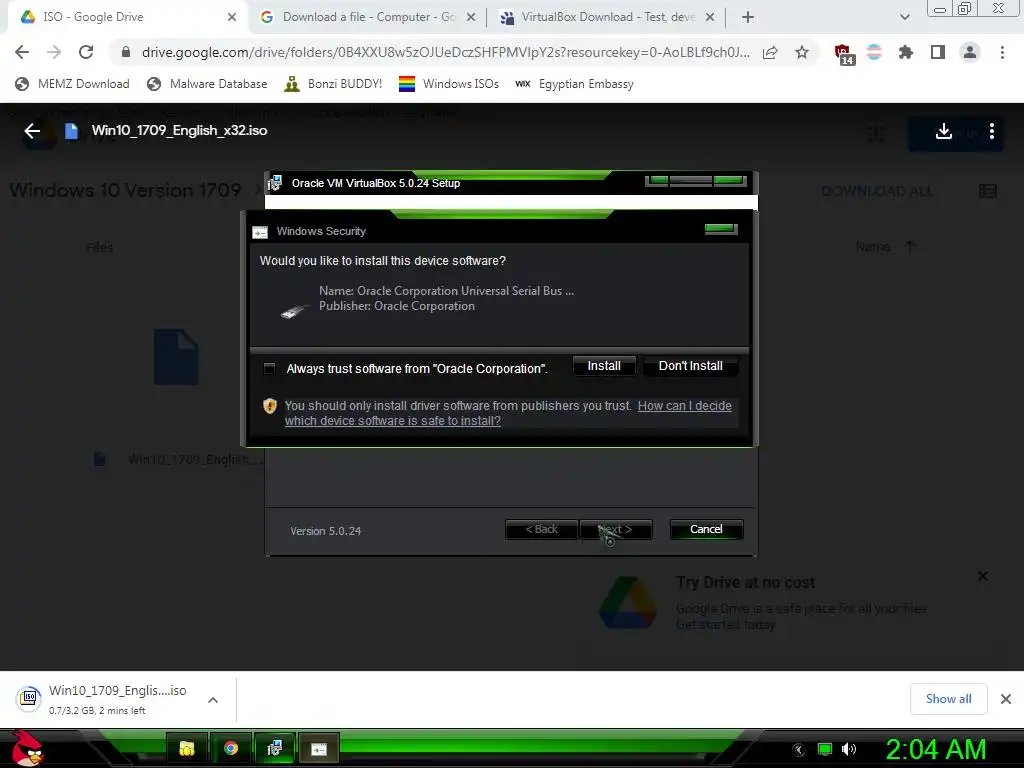Open the MEMZ Download bookmark

coord(72,84)
